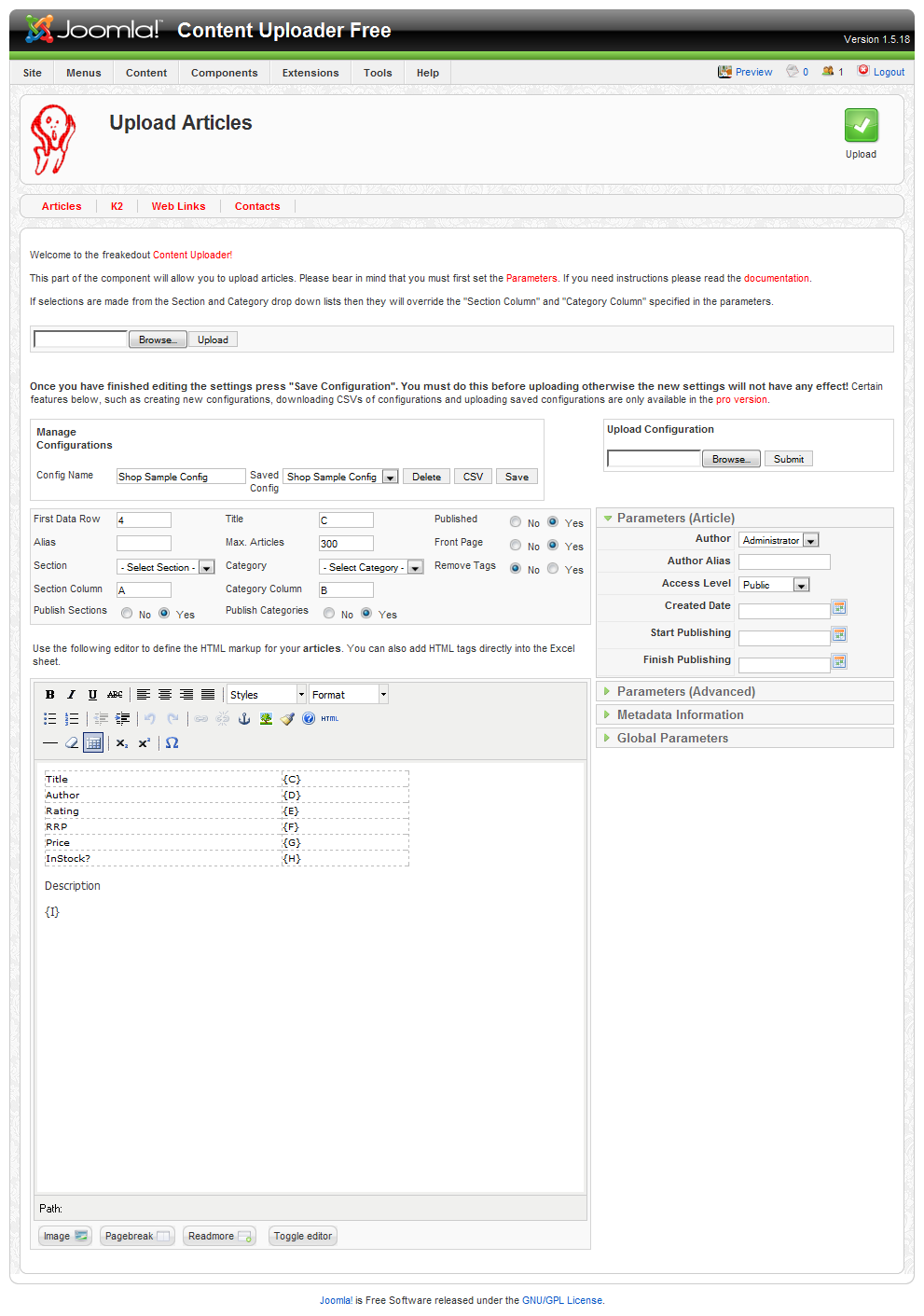
Task: Open the HTML source editor
Action: [x=330, y=718]
